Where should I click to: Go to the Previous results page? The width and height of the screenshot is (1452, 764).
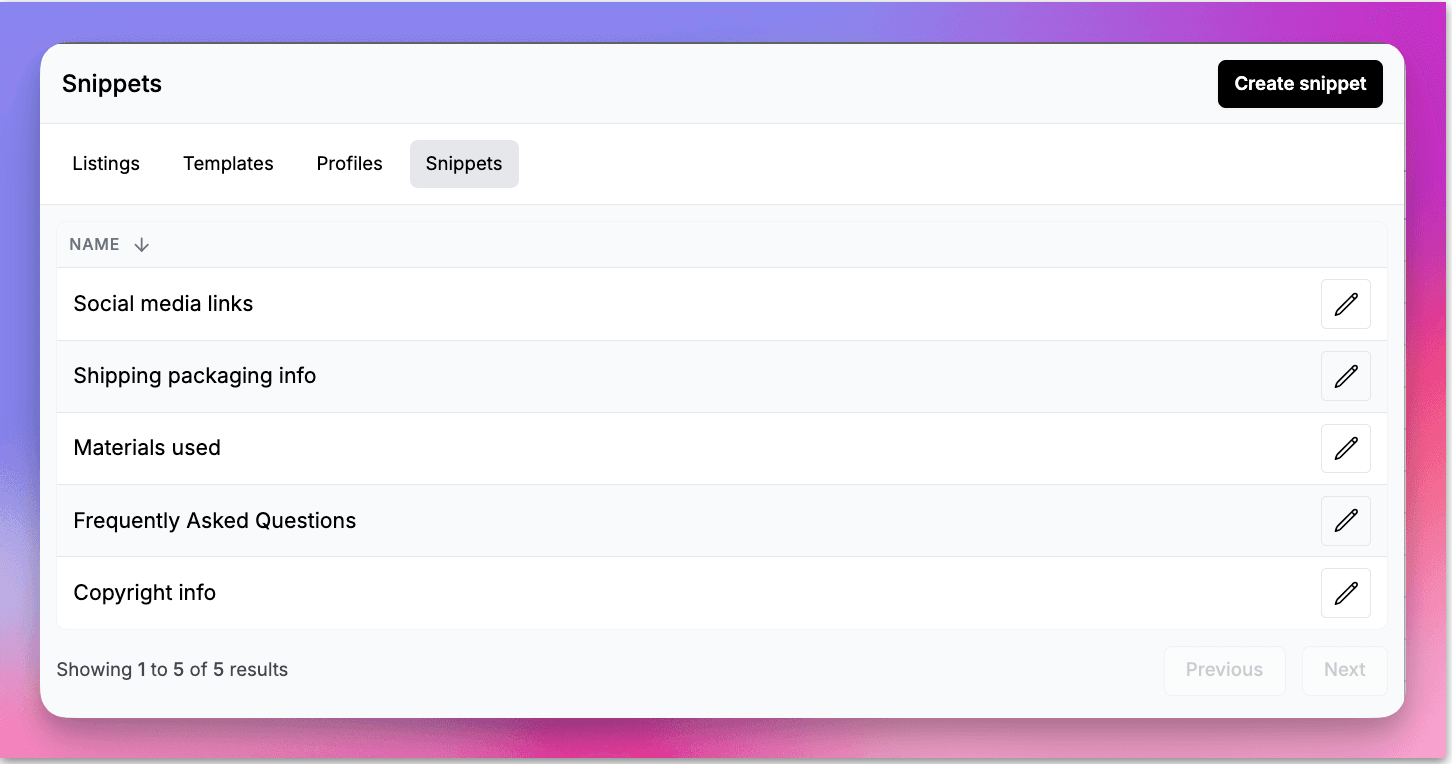(x=1224, y=670)
